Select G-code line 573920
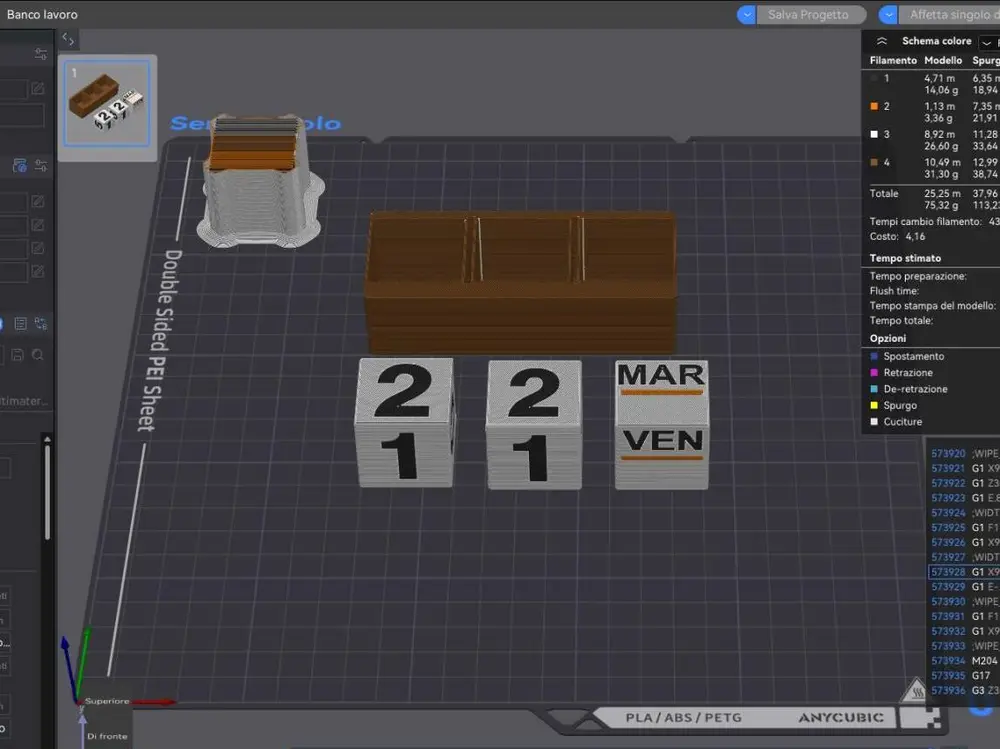 pos(964,454)
